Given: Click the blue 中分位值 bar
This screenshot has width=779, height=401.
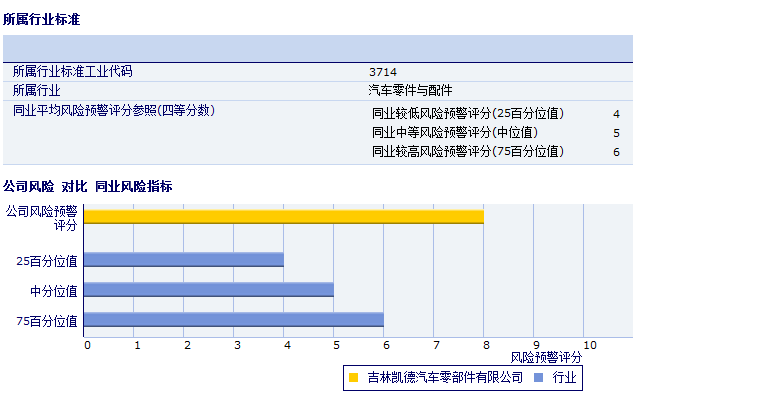Looking at the screenshot, I should coord(208,290).
